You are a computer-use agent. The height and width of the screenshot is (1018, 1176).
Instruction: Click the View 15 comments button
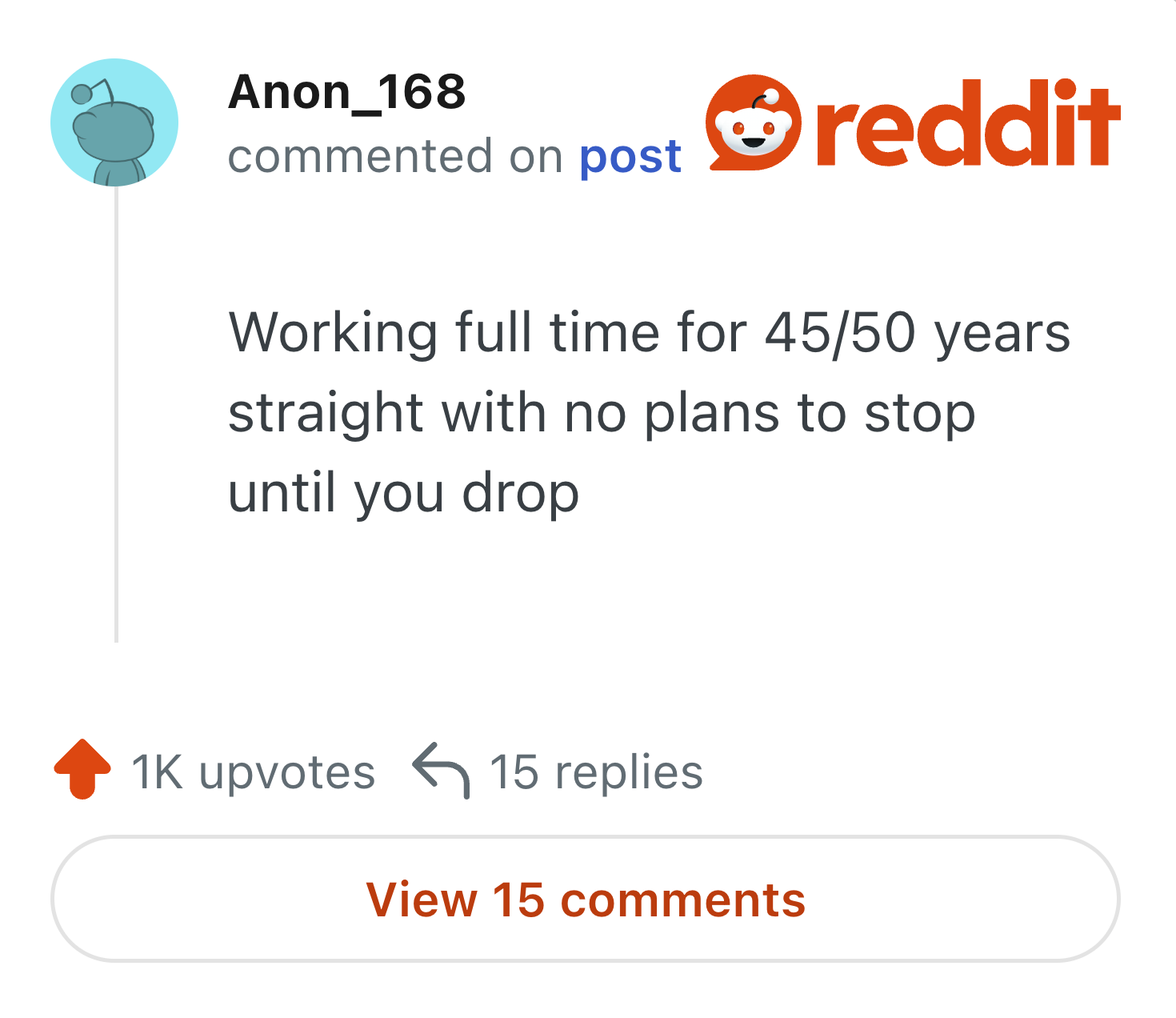586,899
